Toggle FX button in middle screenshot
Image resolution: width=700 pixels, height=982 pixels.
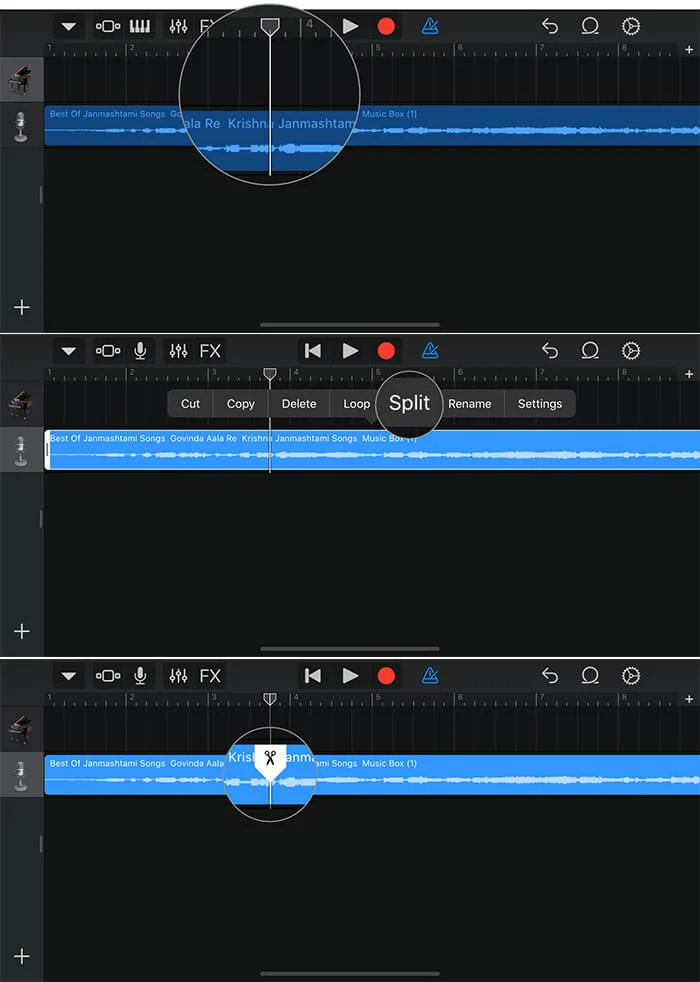(210, 351)
